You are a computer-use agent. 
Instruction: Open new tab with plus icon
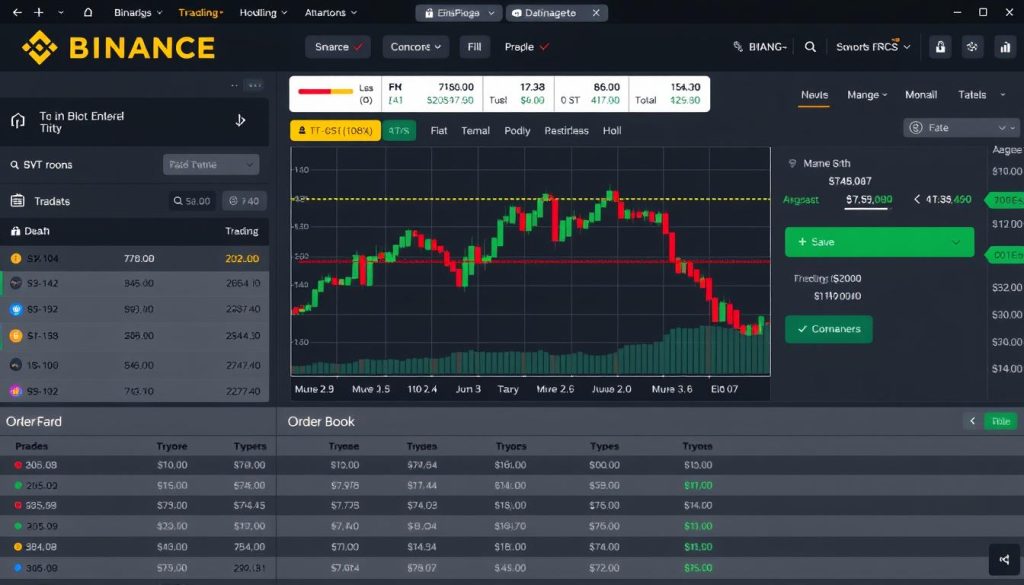pos(39,12)
